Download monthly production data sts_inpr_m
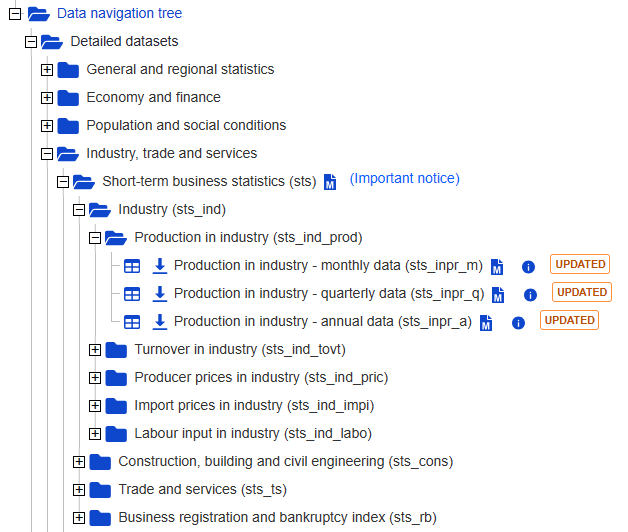 (160, 266)
